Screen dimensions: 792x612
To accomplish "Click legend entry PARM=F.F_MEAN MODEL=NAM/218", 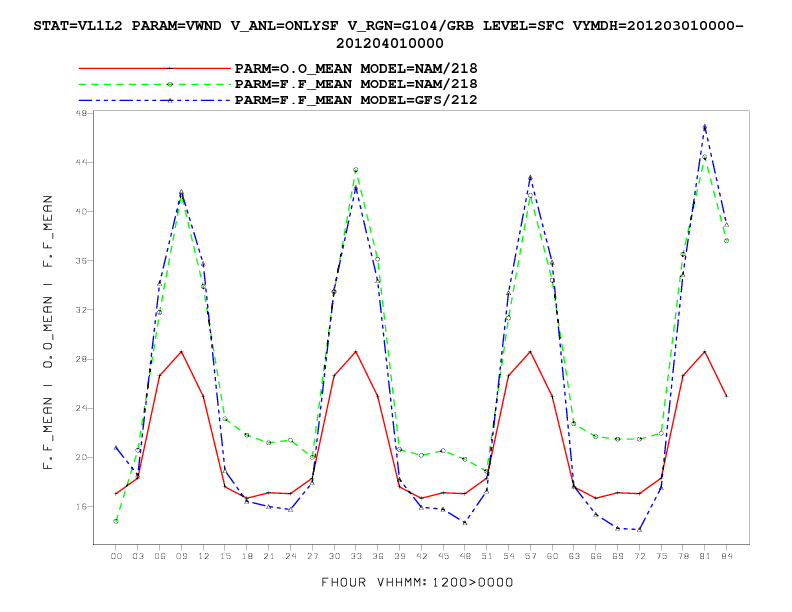I will pyautogui.click(x=356, y=84).
